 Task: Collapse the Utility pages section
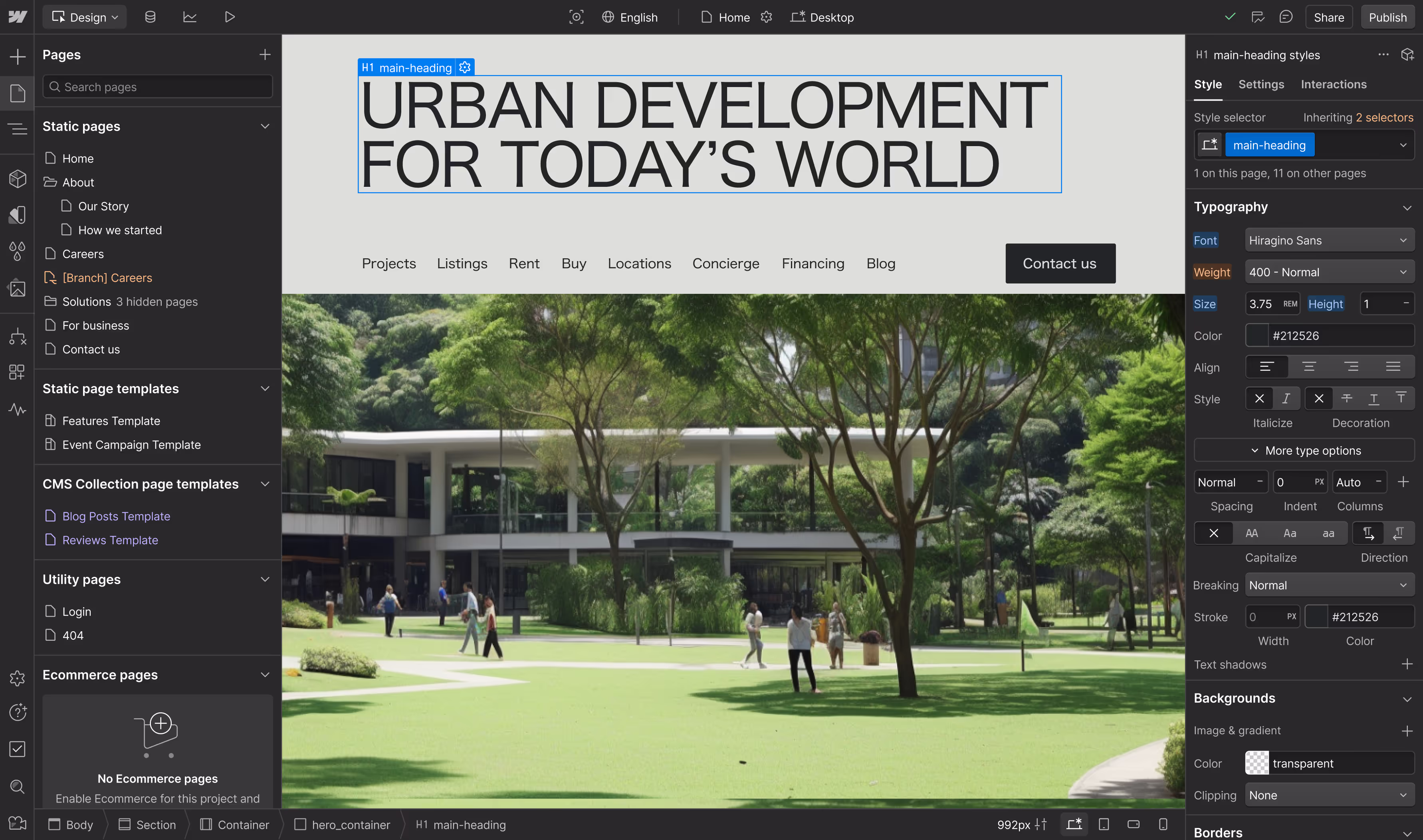coord(265,579)
